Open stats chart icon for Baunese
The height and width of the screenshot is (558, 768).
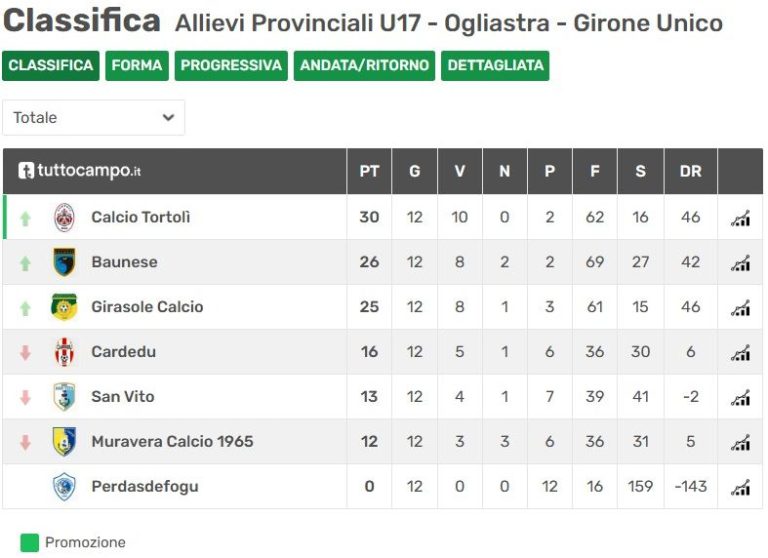point(740,263)
